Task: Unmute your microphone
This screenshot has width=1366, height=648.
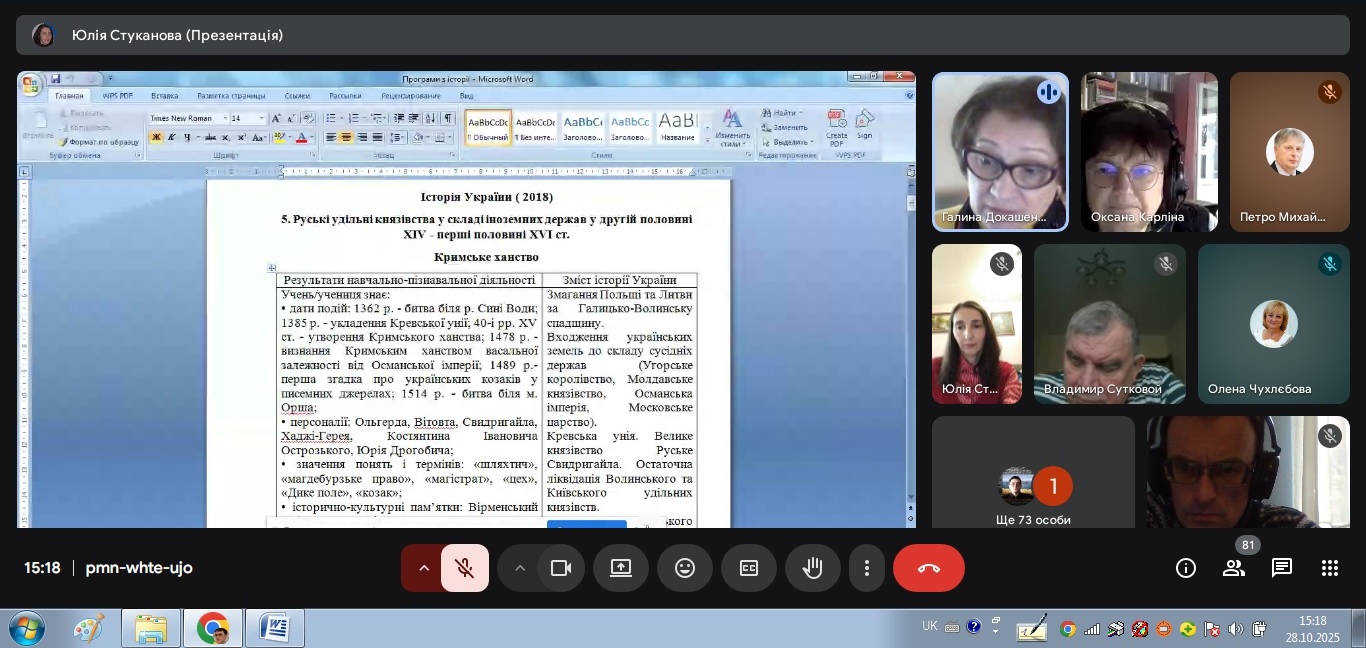Action: tap(465, 568)
